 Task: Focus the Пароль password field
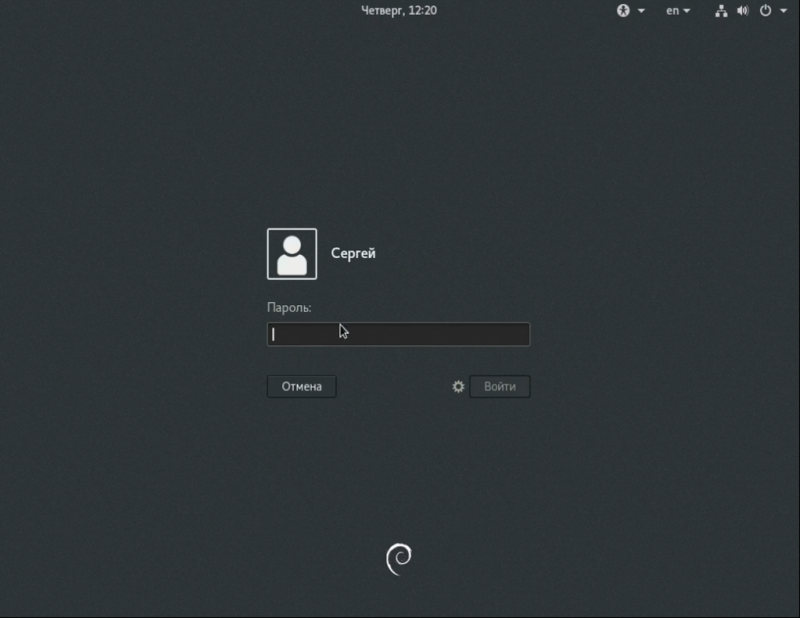pyautogui.click(x=398, y=334)
